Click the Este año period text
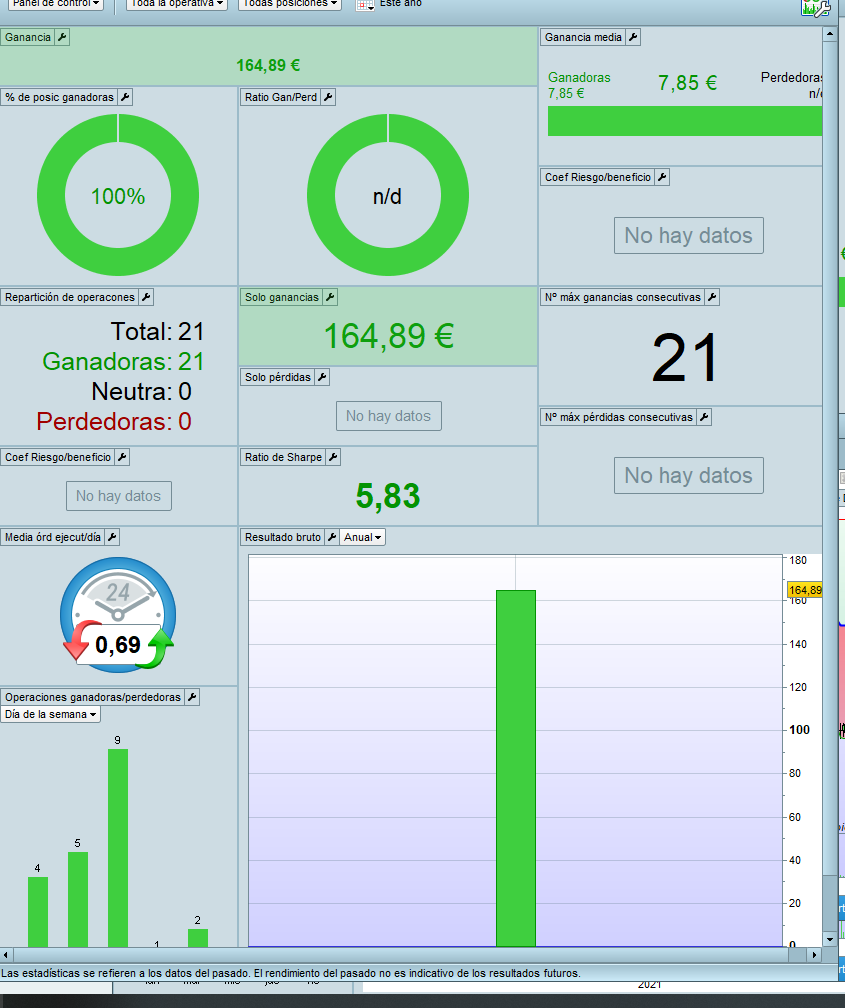Screen dimensions: 845x1008 (401, 4)
